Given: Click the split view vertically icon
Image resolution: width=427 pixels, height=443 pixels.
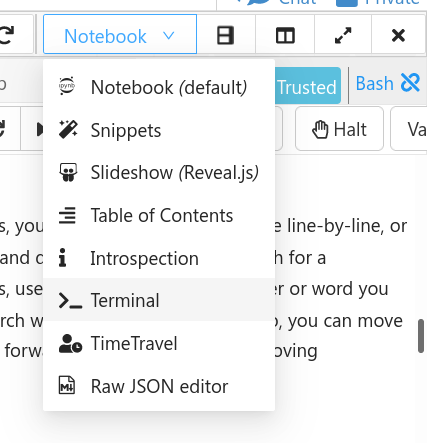Looking at the screenshot, I should coord(285,35).
